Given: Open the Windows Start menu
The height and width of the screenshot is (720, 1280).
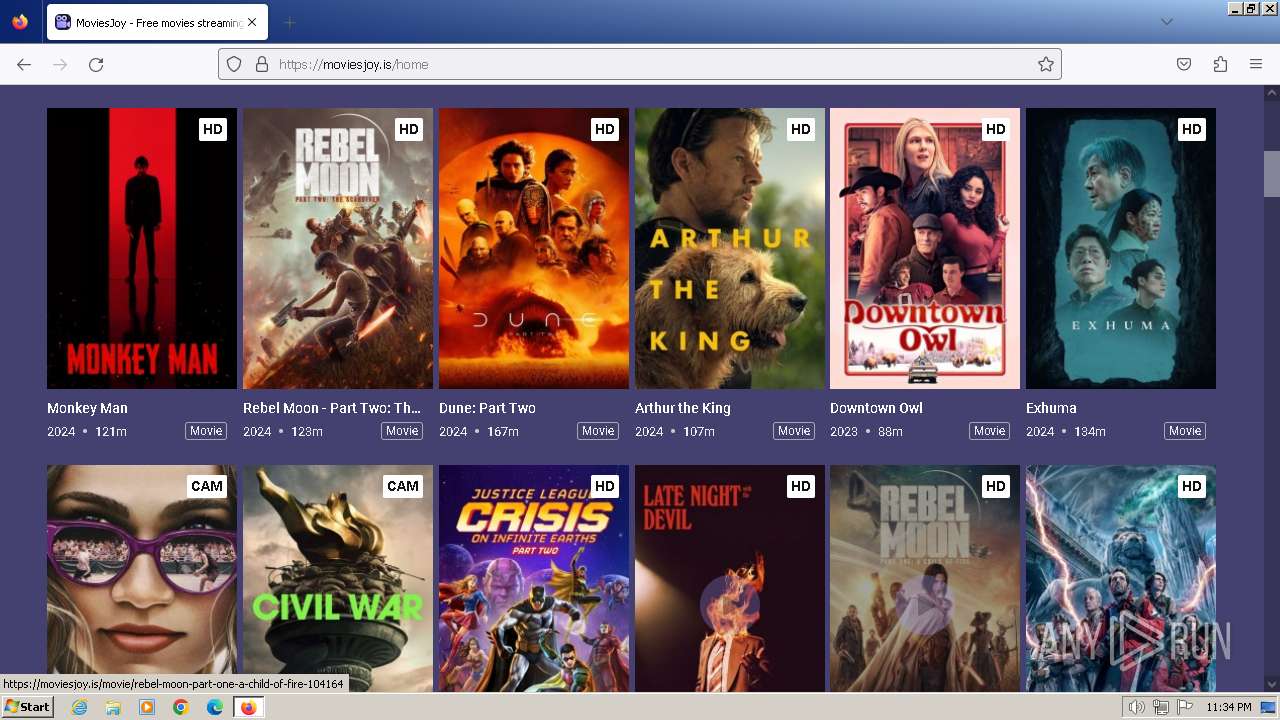Looking at the screenshot, I should click(x=28, y=707).
